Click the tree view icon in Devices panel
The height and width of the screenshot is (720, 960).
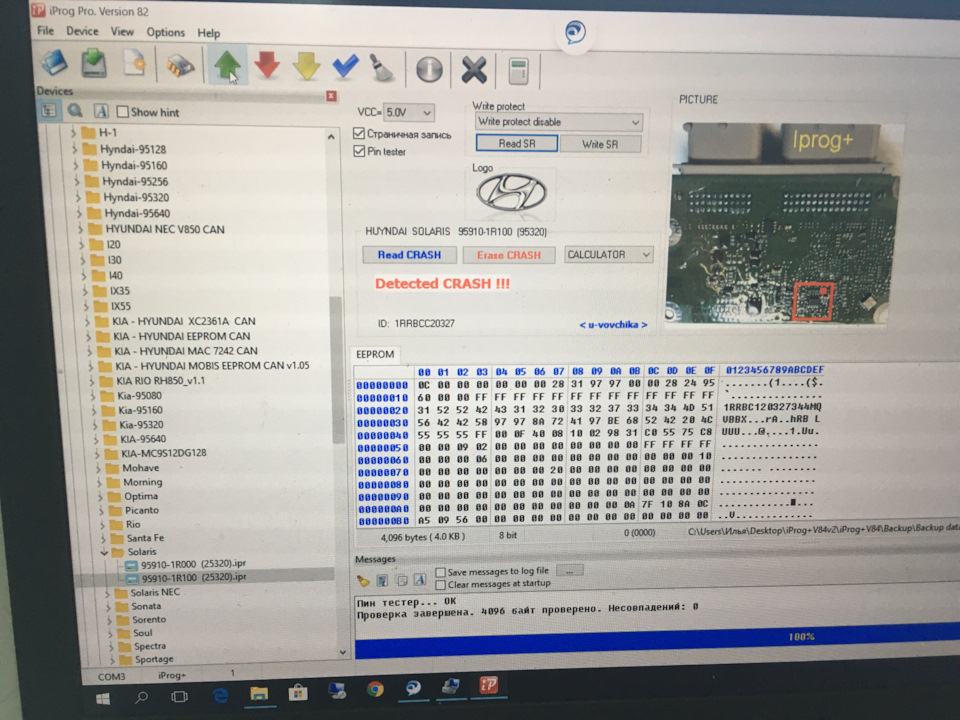(x=49, y=111)
